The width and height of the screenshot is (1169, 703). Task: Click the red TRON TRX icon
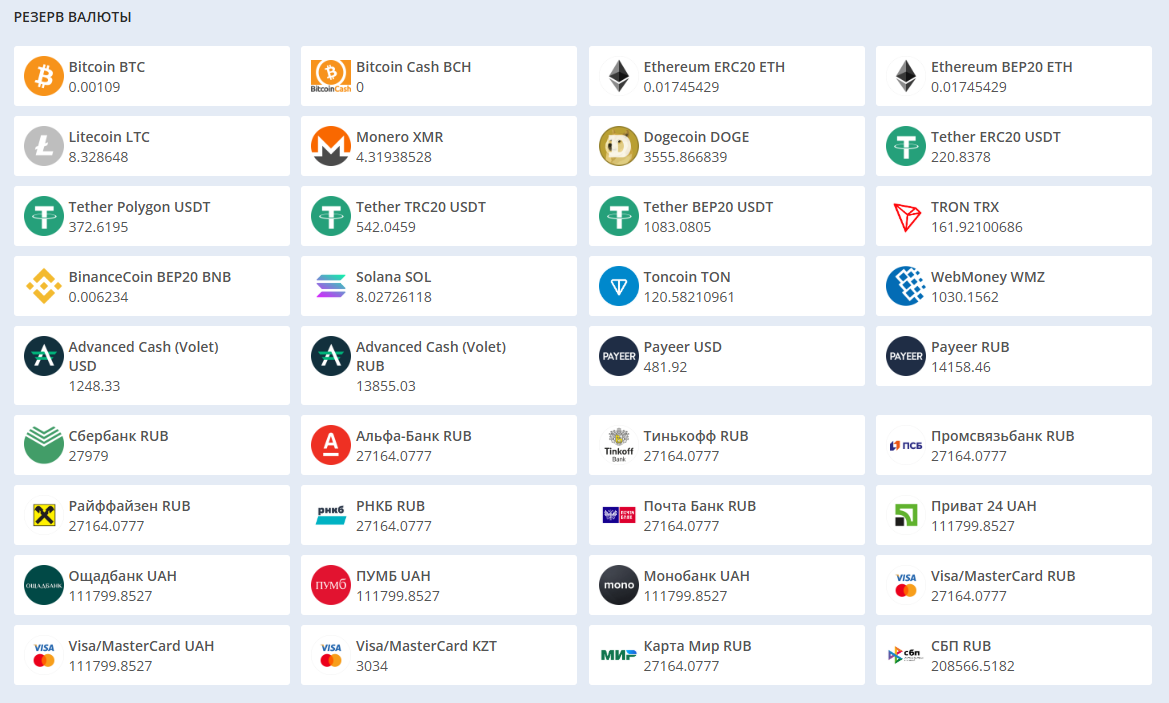point(906,216)
